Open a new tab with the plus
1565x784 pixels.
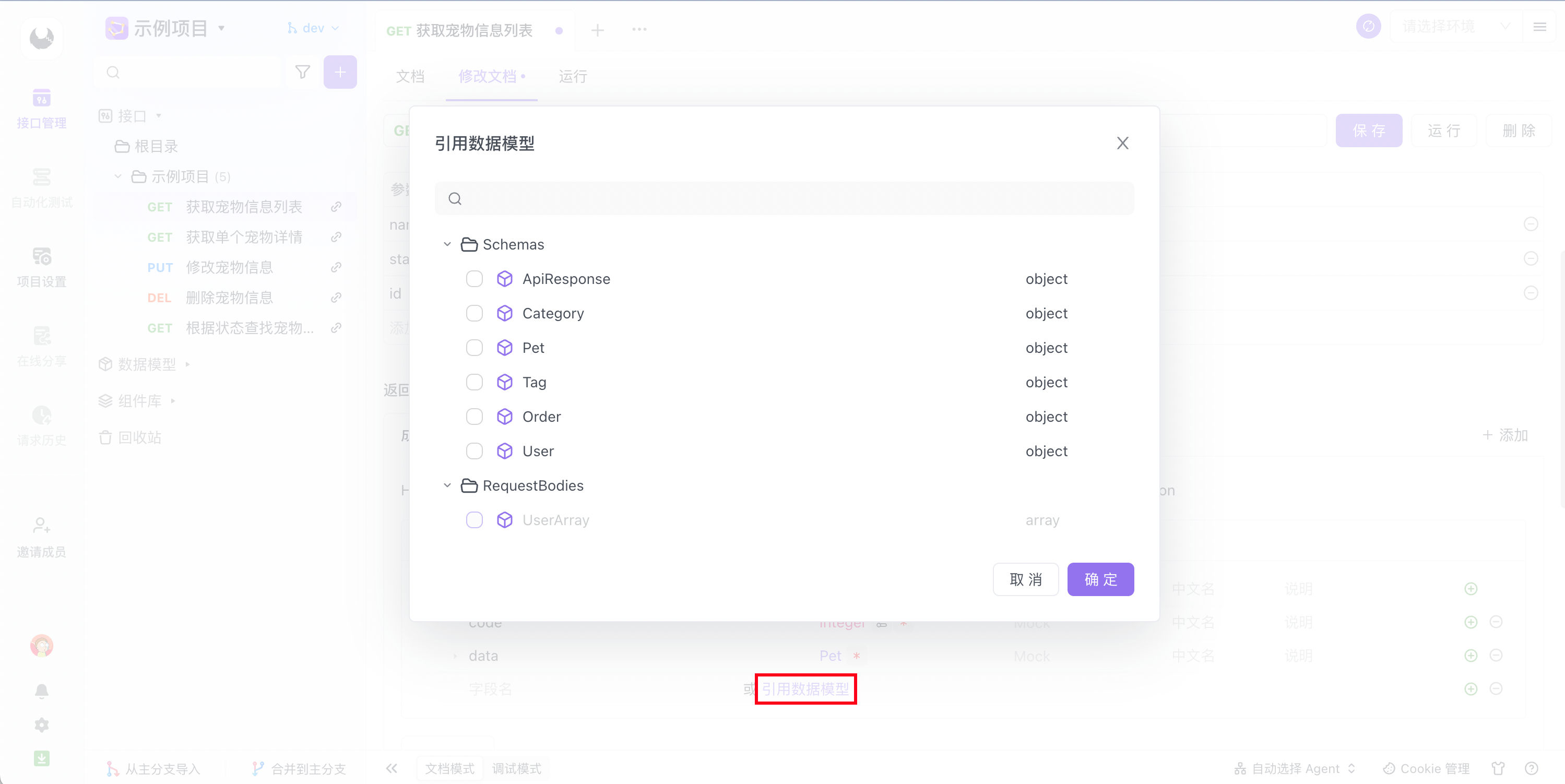pyautogui.click(x=597, y=30)
